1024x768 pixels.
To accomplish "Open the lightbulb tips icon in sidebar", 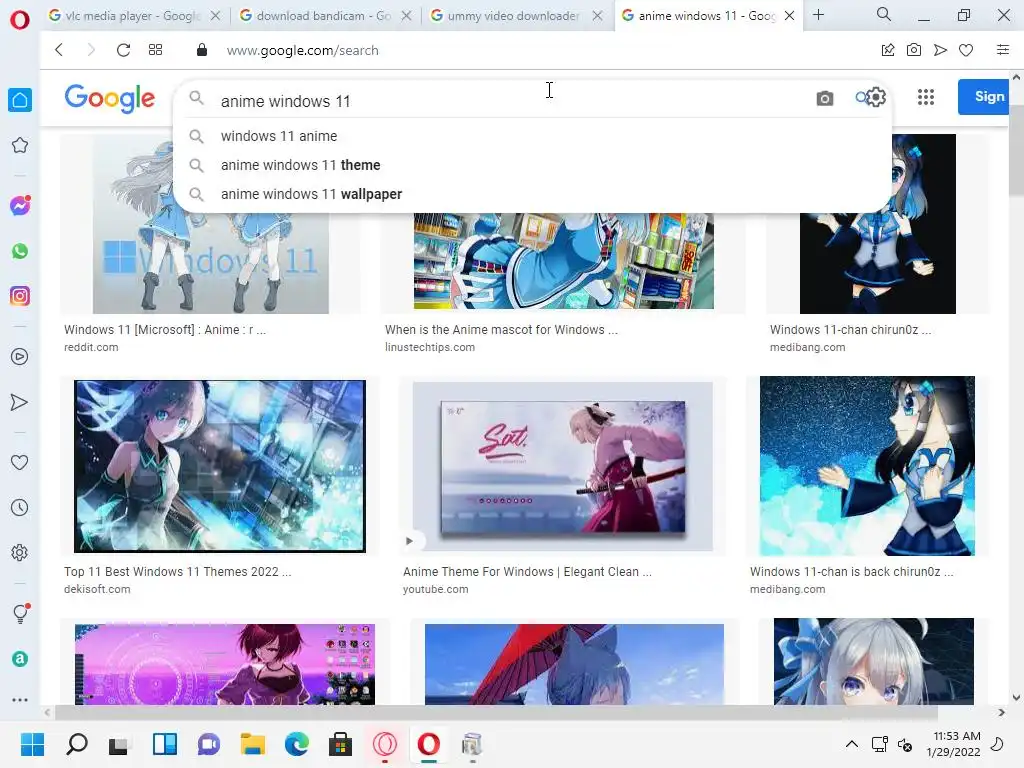I will (20, 613).
